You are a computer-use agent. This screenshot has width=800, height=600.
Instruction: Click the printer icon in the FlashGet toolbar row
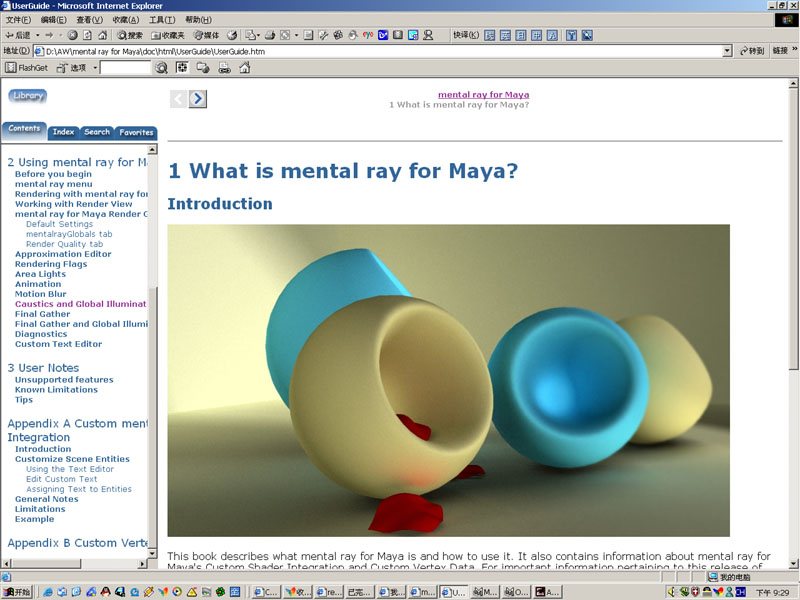click(224, 67)
